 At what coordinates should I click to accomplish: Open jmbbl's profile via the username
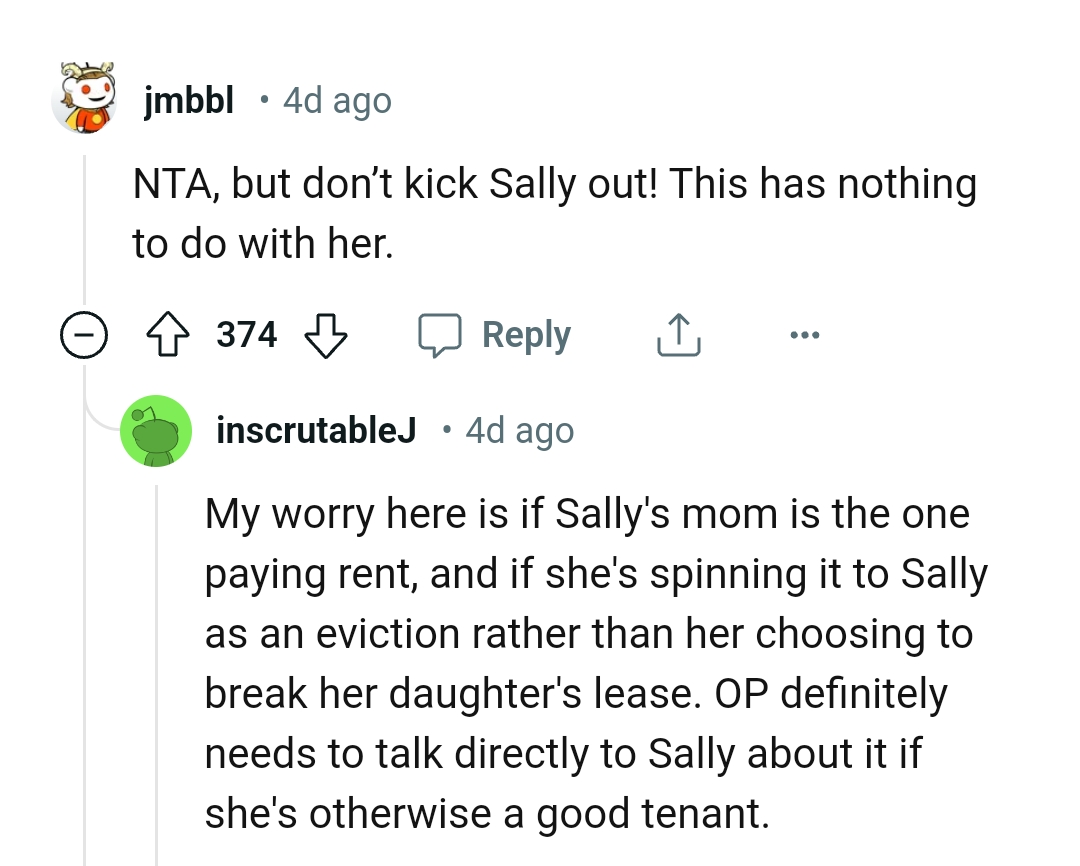coord(189,99)
